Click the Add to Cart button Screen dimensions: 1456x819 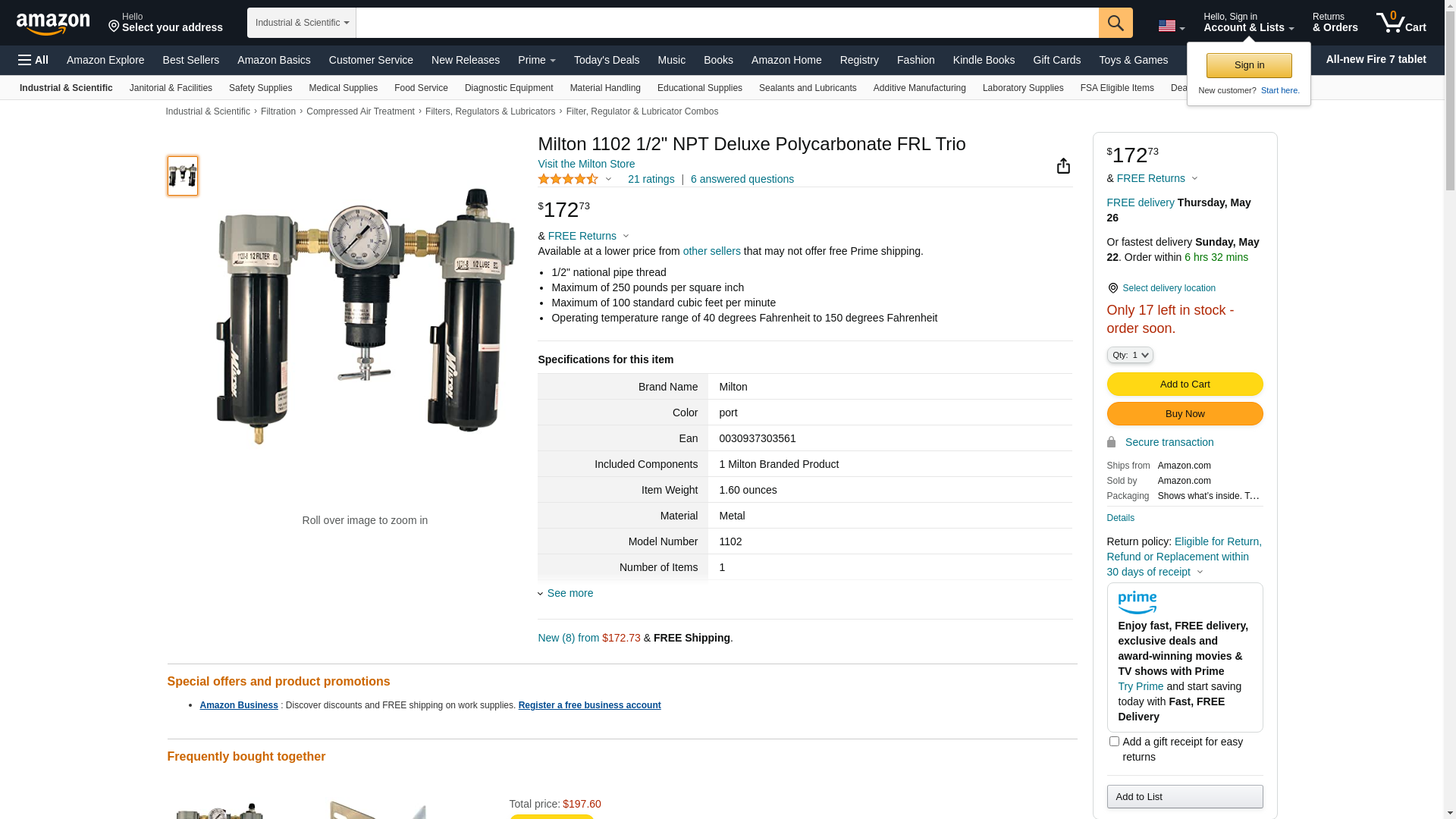click(1185, 384)
